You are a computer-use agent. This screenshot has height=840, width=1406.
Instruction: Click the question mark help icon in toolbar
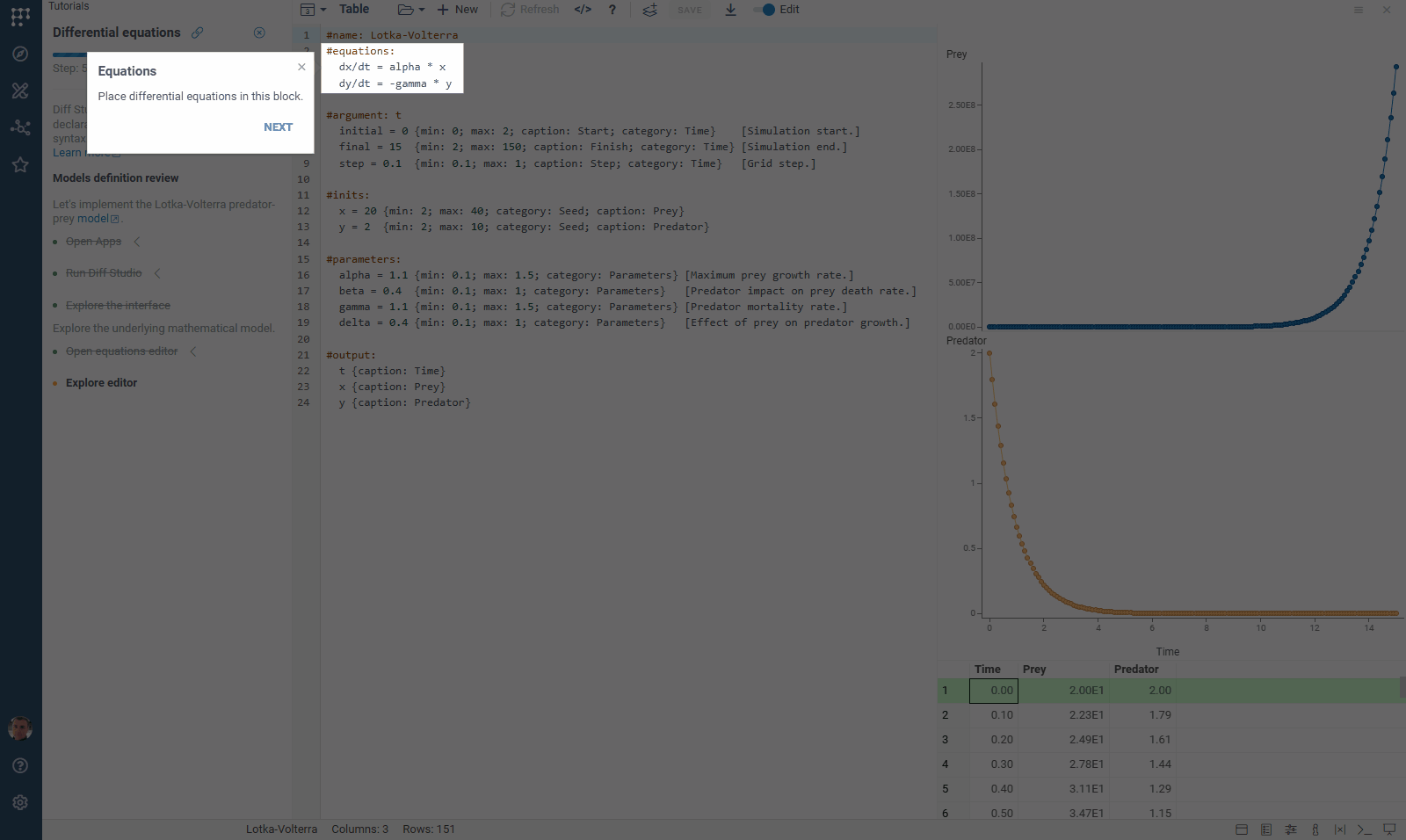tap(612, 10)
